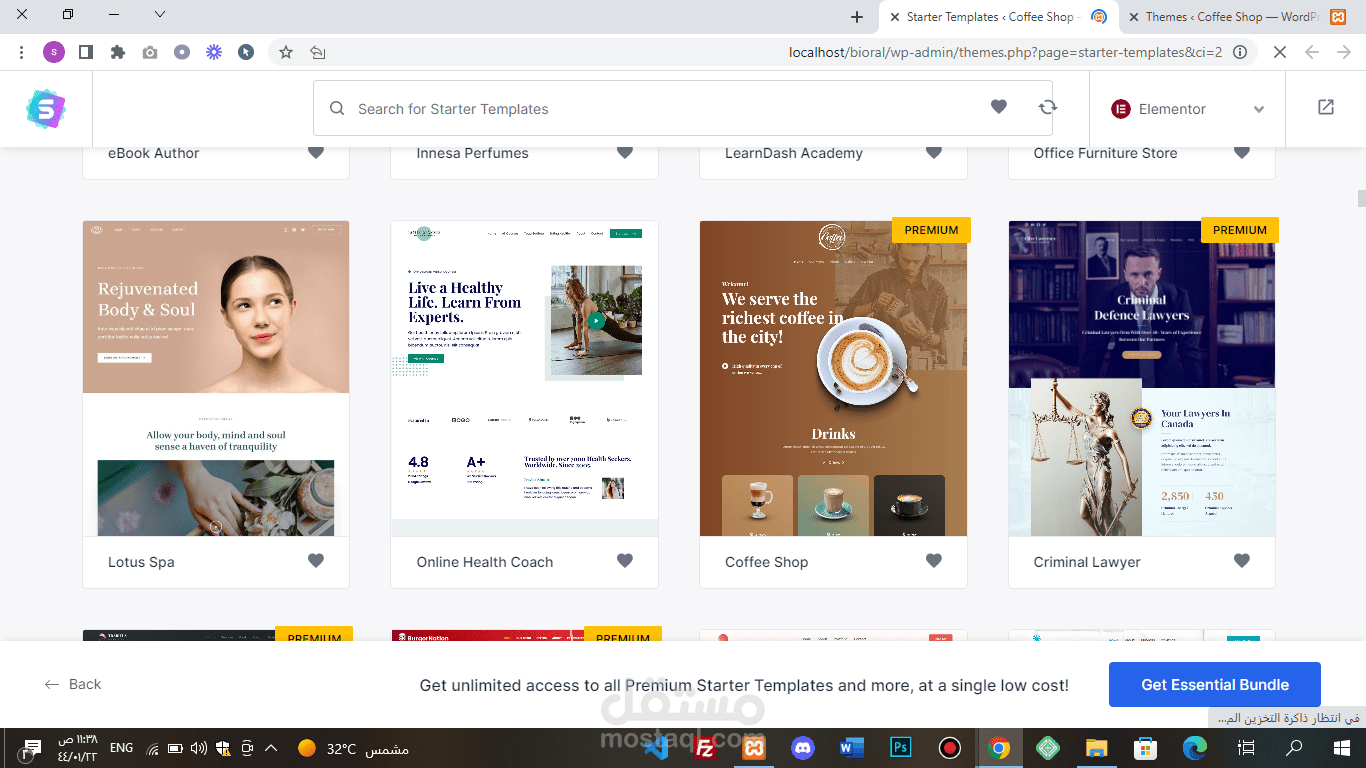Favorite the eBook Author template

point(316,152)
